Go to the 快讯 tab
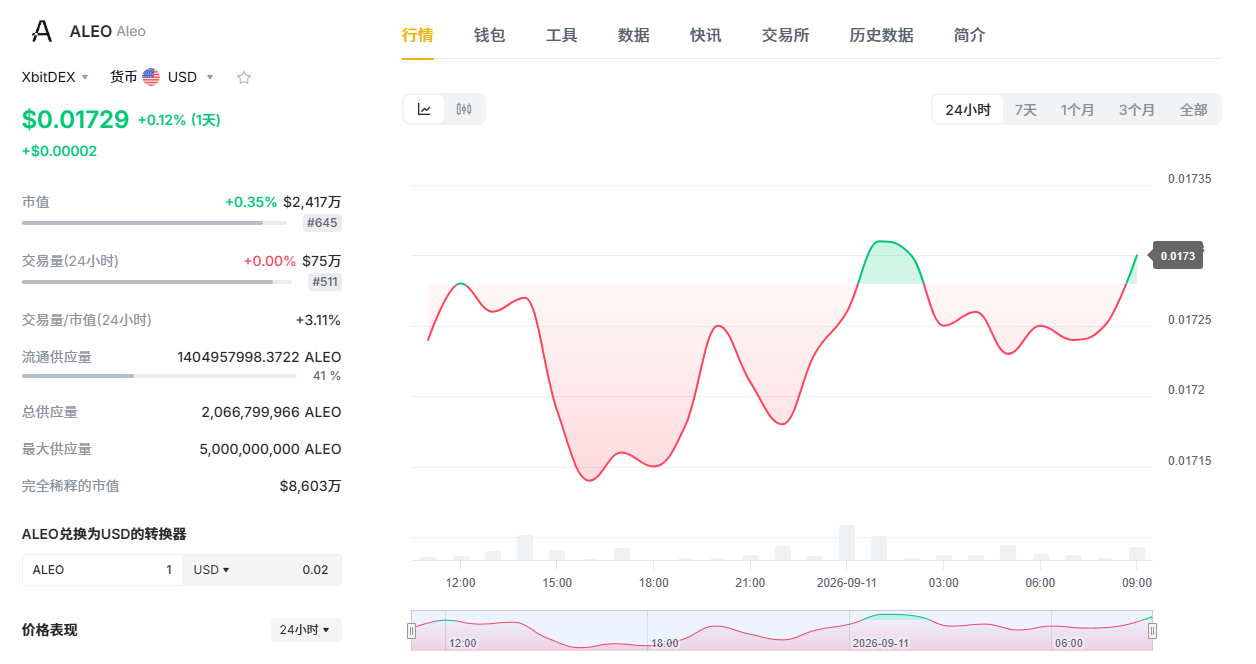The image size is (1256, 664). pos(706,35)
